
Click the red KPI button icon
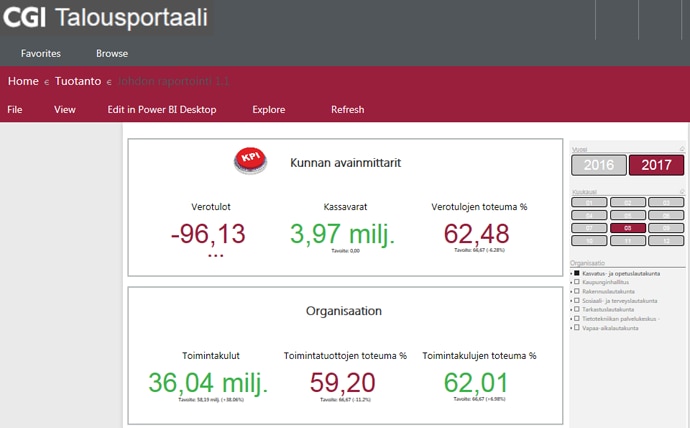[x=250, y=161]
